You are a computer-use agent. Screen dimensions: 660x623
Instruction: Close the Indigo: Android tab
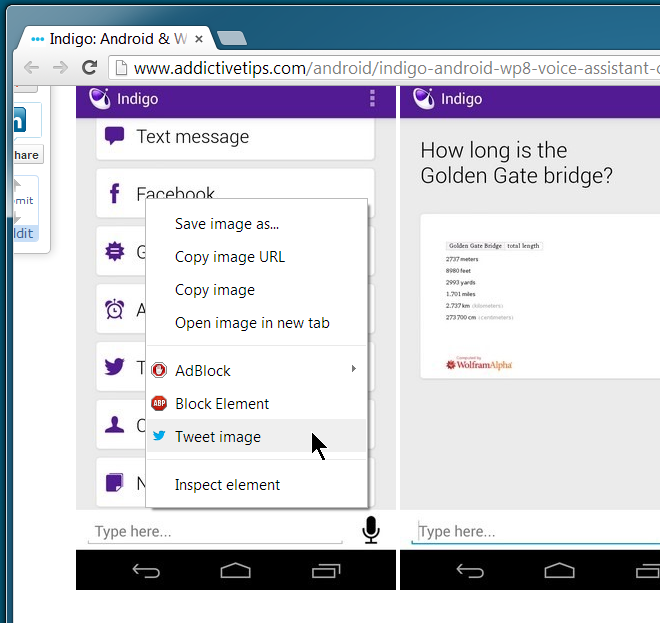199,39
